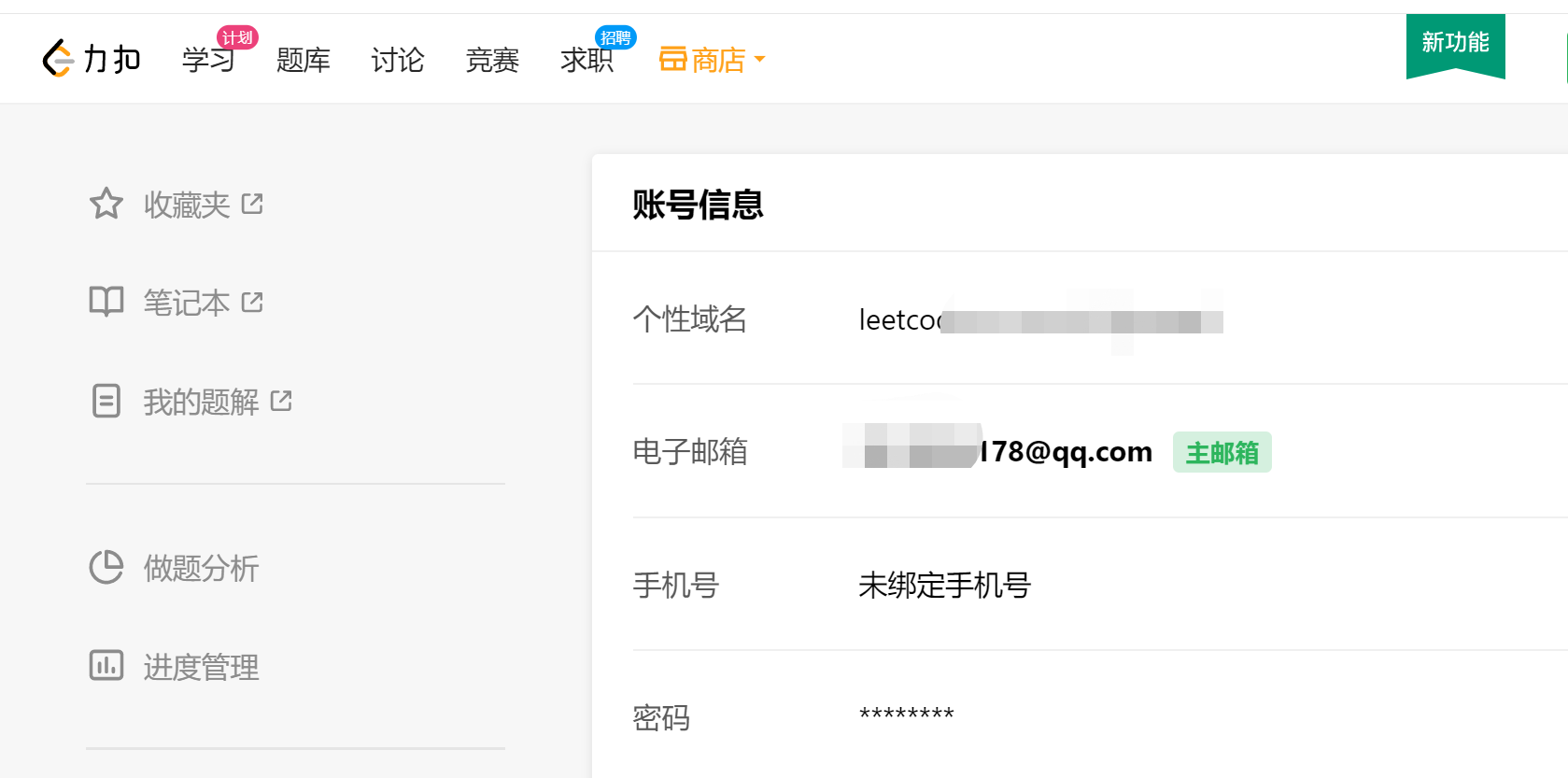Select the star icon beside 收藏夹
The width and height of the screenshot is (1568, 778).
point(106,204)
